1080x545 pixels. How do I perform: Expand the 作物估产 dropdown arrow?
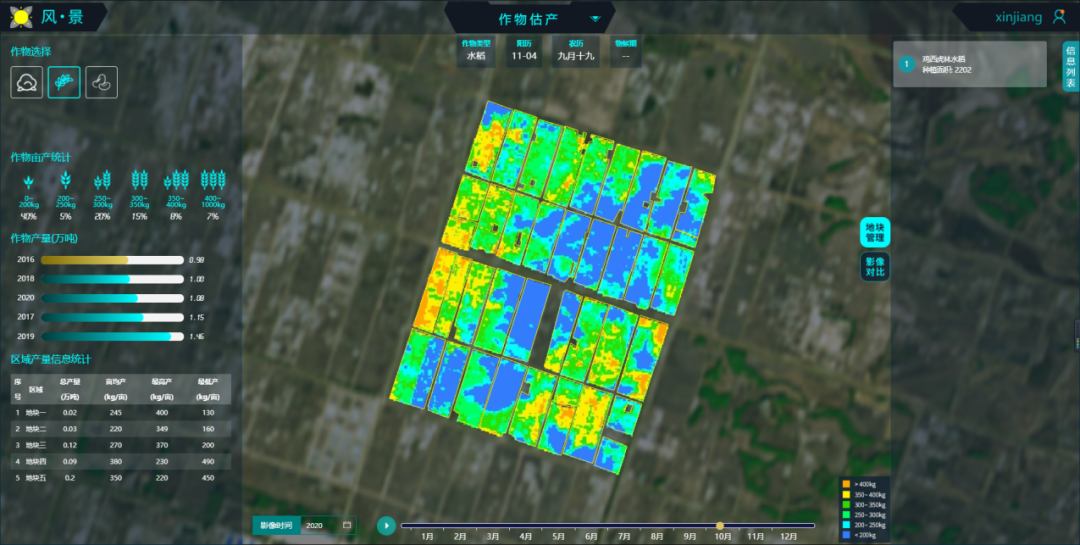(x=596, y=18)
